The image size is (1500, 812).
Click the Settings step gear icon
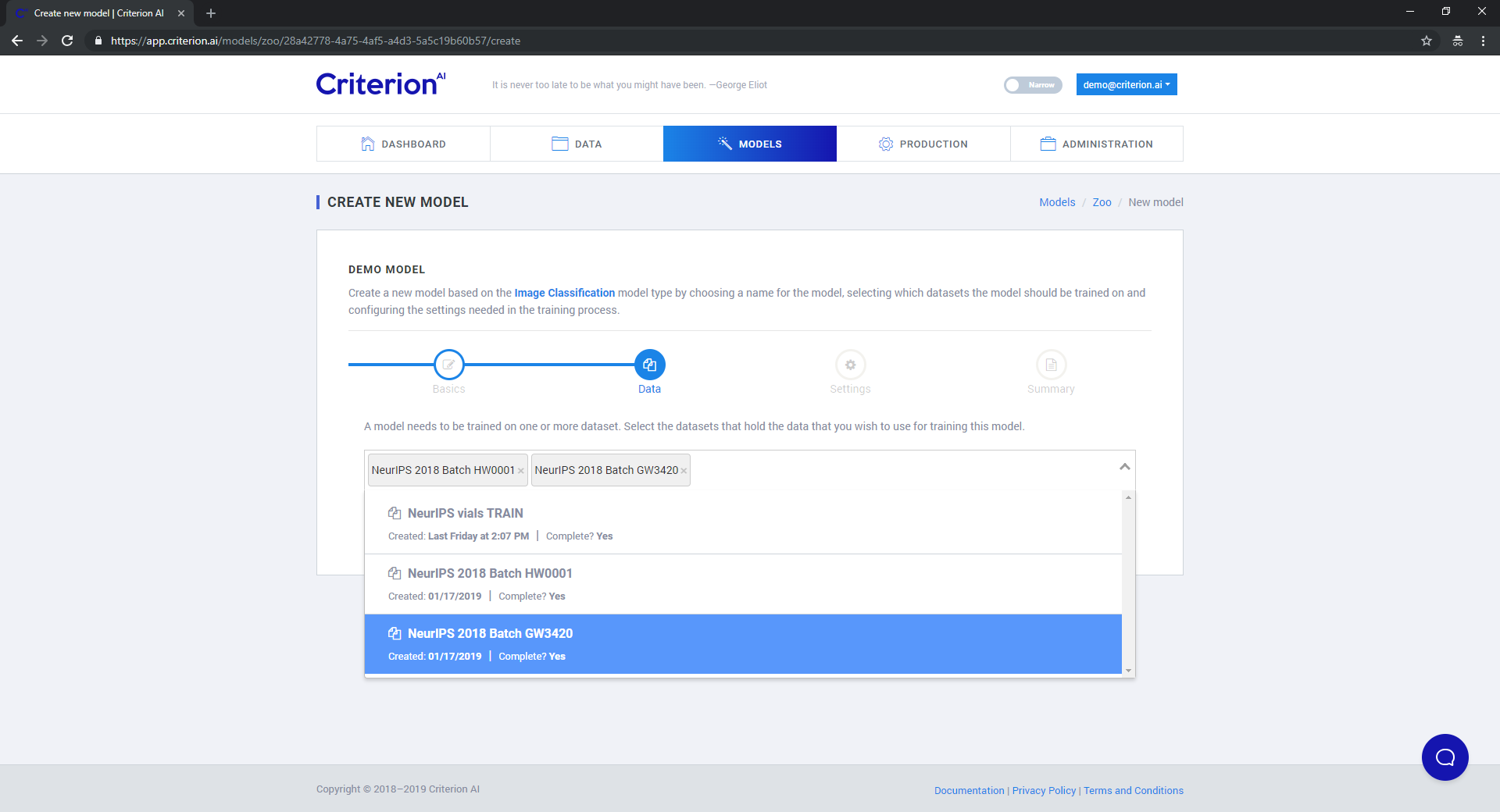pos(850,365)
